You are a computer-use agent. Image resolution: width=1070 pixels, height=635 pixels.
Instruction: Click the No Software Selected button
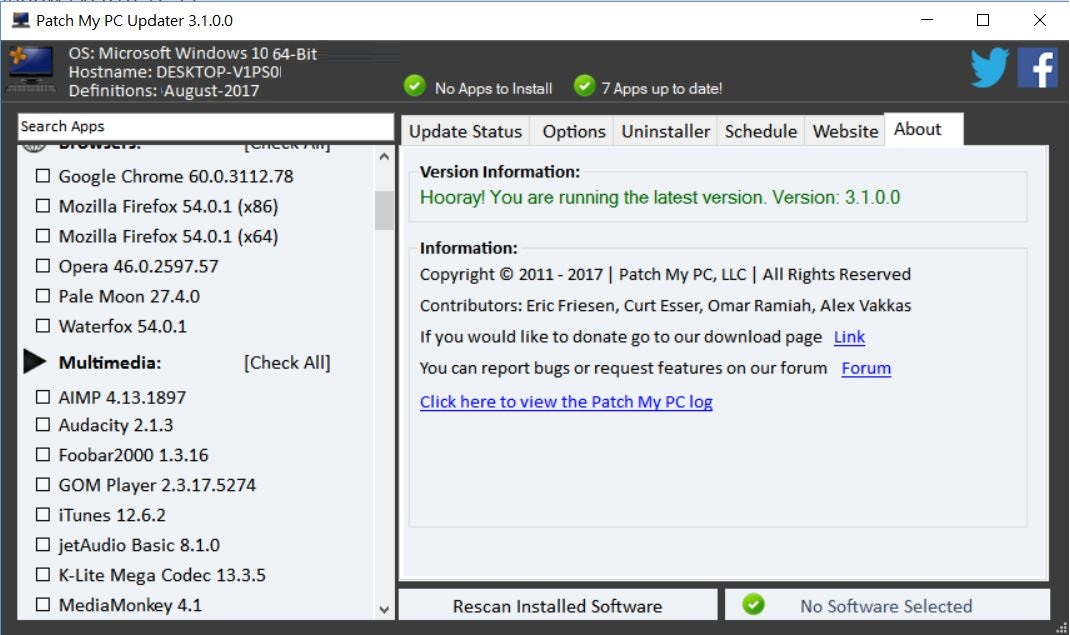point(887,605)
